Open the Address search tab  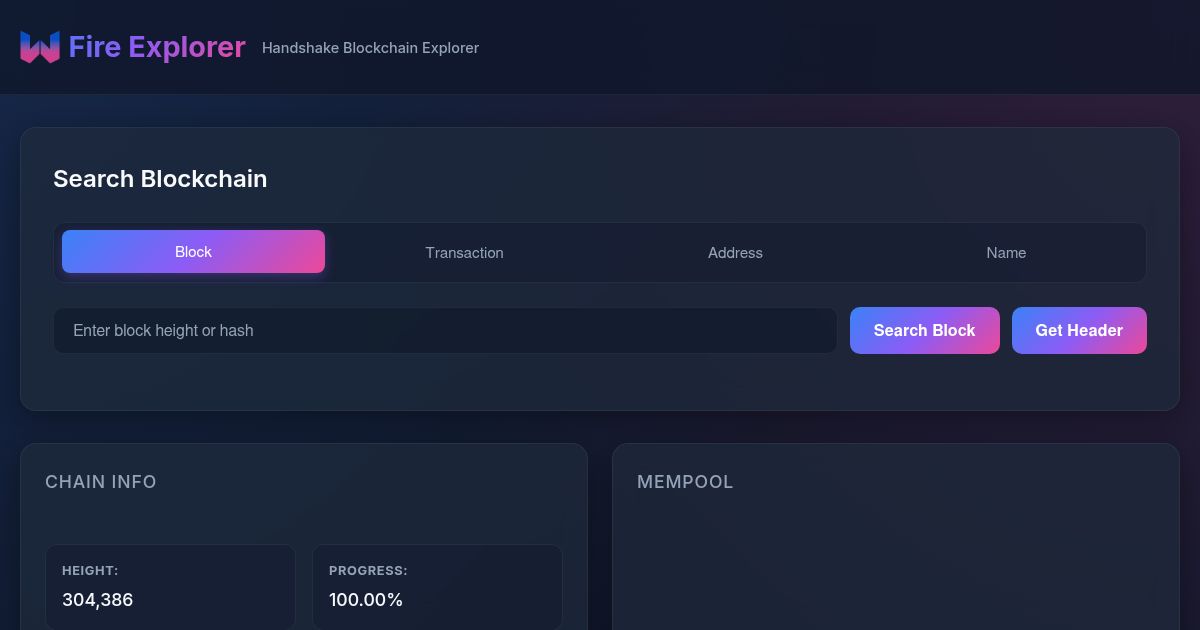pyautogui.click(x=735, y=253)
